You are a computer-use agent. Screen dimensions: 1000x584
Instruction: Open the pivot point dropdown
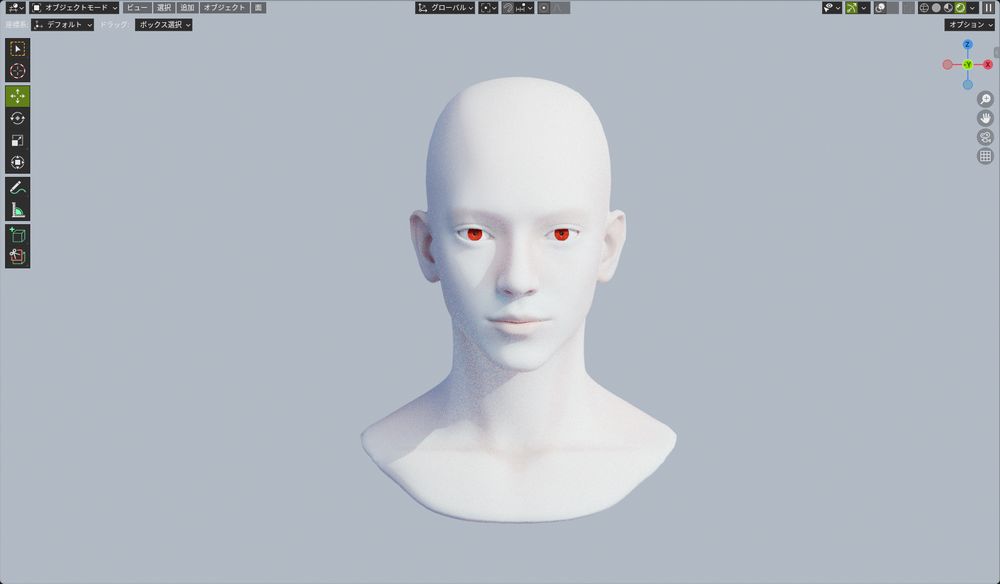(x=488, y=8)
